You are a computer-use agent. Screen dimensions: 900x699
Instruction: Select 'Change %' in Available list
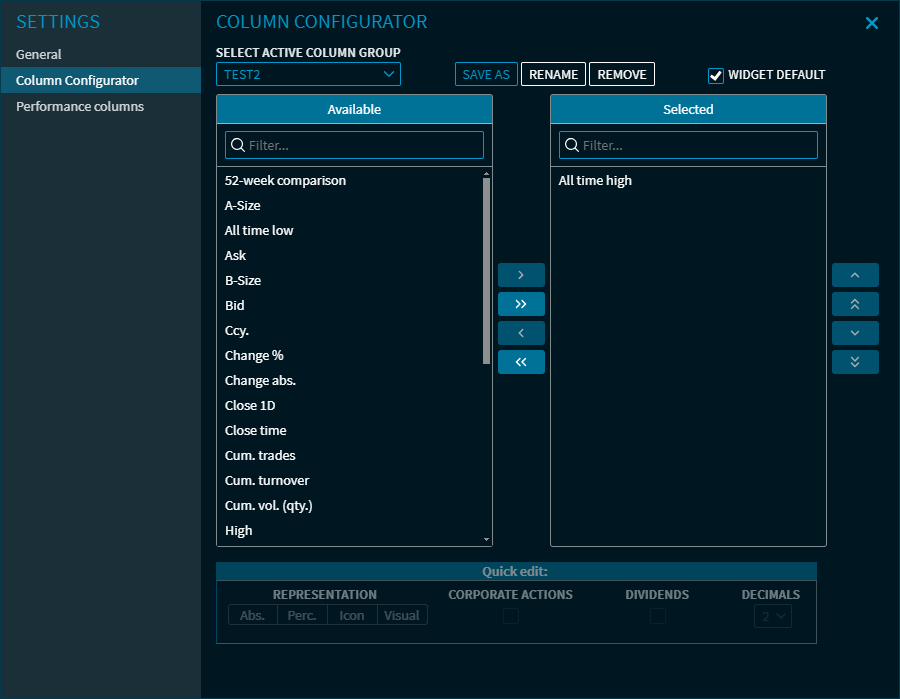[254, 356]
